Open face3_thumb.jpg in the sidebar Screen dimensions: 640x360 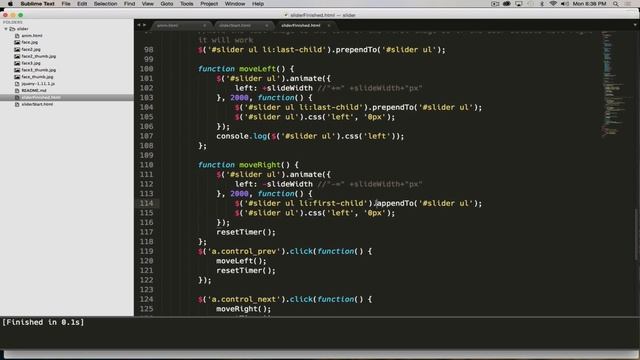click(39, 70)
